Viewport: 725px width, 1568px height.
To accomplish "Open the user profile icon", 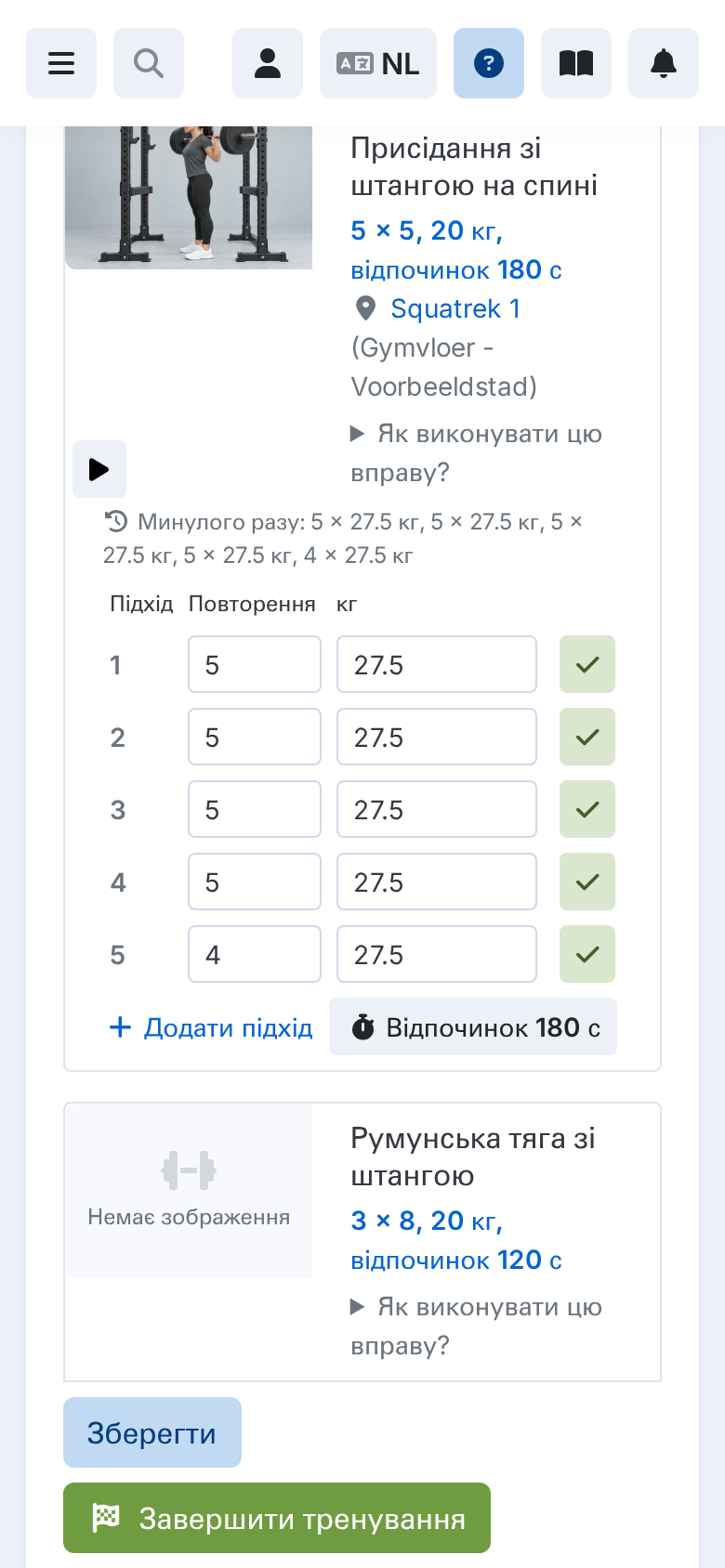I will (268, 63).
